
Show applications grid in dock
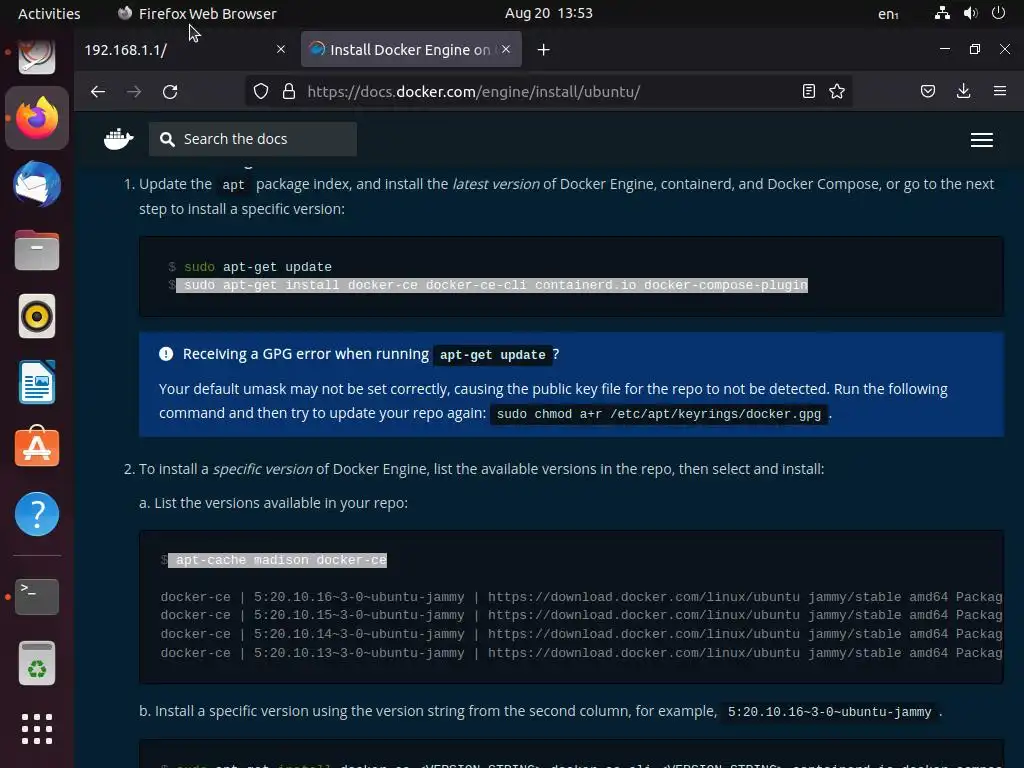point(37,729)
